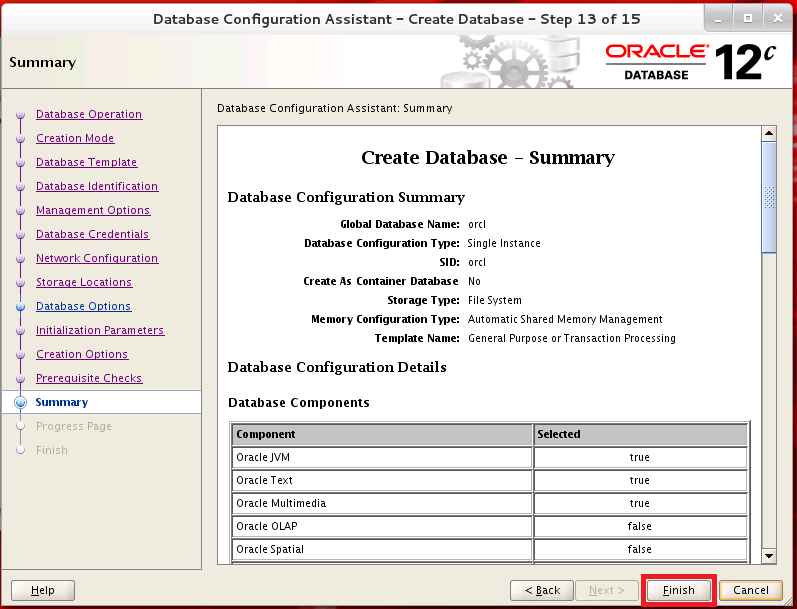Return to the Prerequisite Checks step
Viewport: 797px width, 609px height.
(89, 378)
